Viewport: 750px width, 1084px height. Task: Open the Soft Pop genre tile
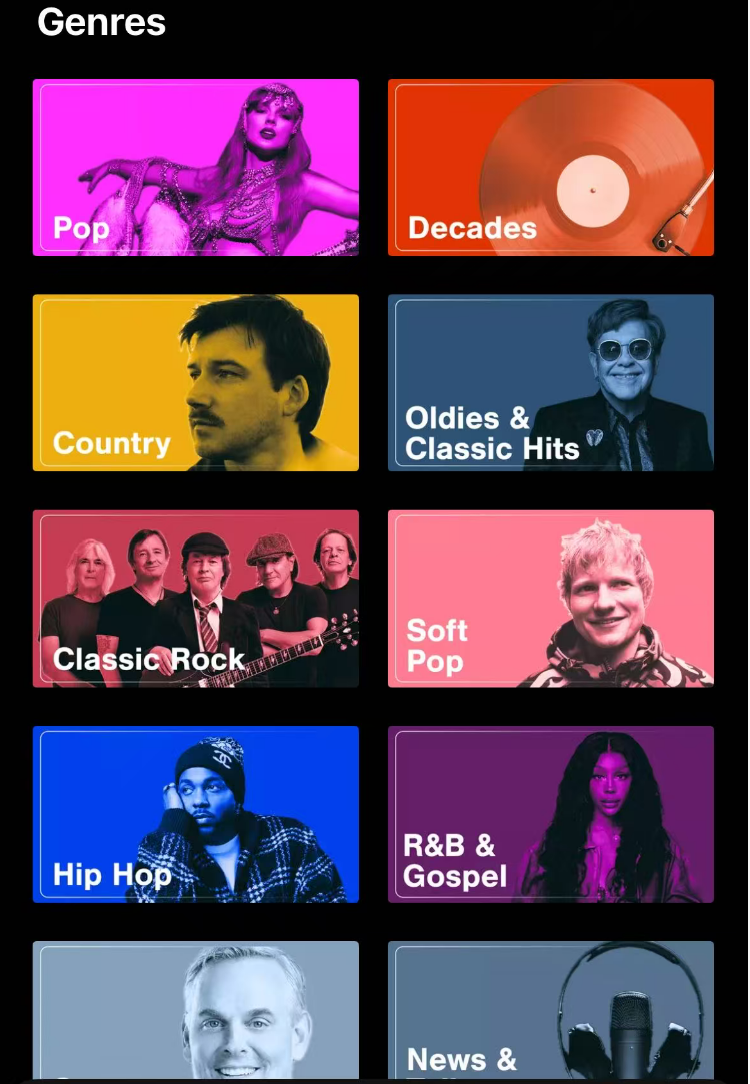(x=551, y=599)
